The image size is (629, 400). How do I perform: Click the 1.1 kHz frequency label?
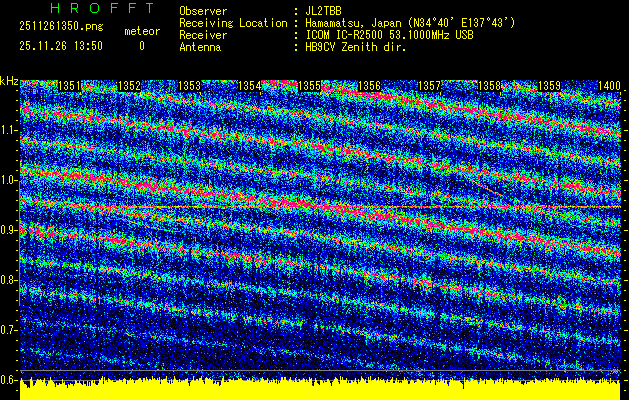[x=9, y=130]
